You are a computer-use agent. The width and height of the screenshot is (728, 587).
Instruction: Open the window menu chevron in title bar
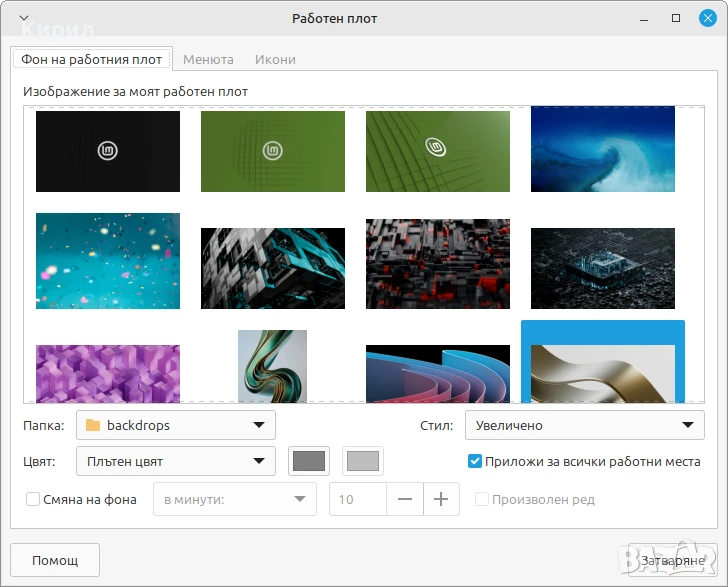click(x=24, y=18)
